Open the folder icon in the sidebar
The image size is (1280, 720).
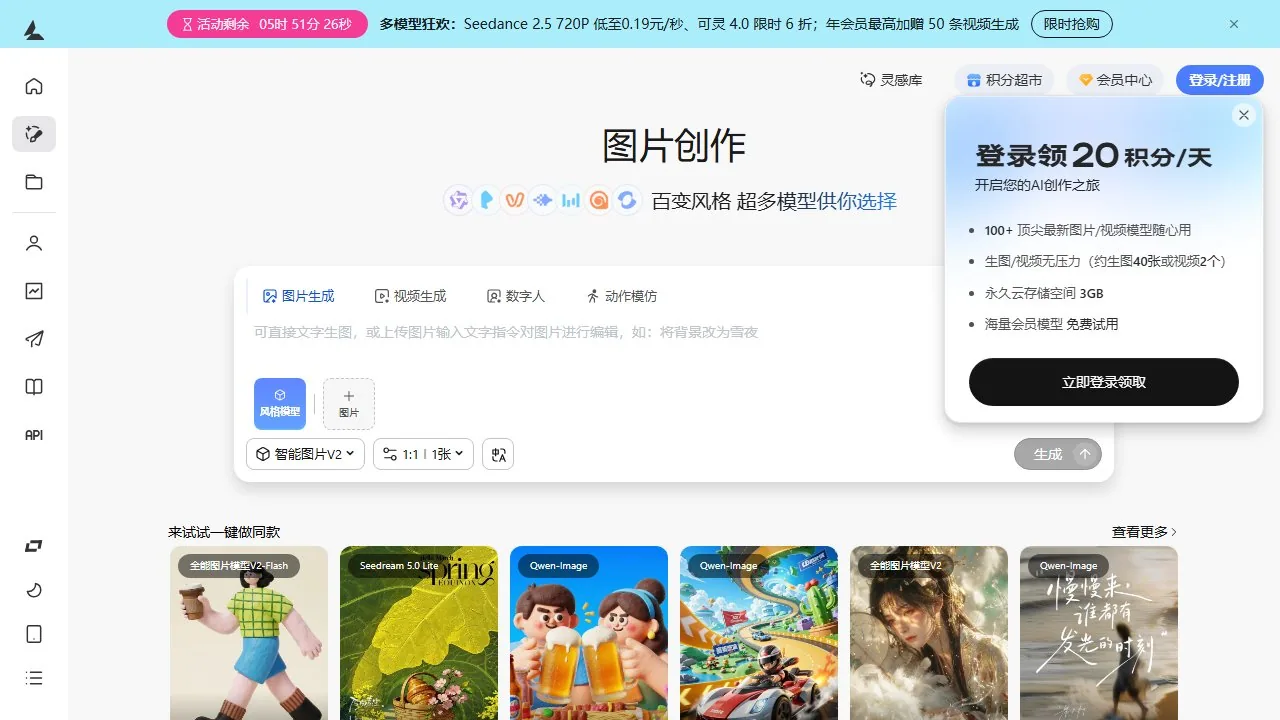click(x=34, y=182)
